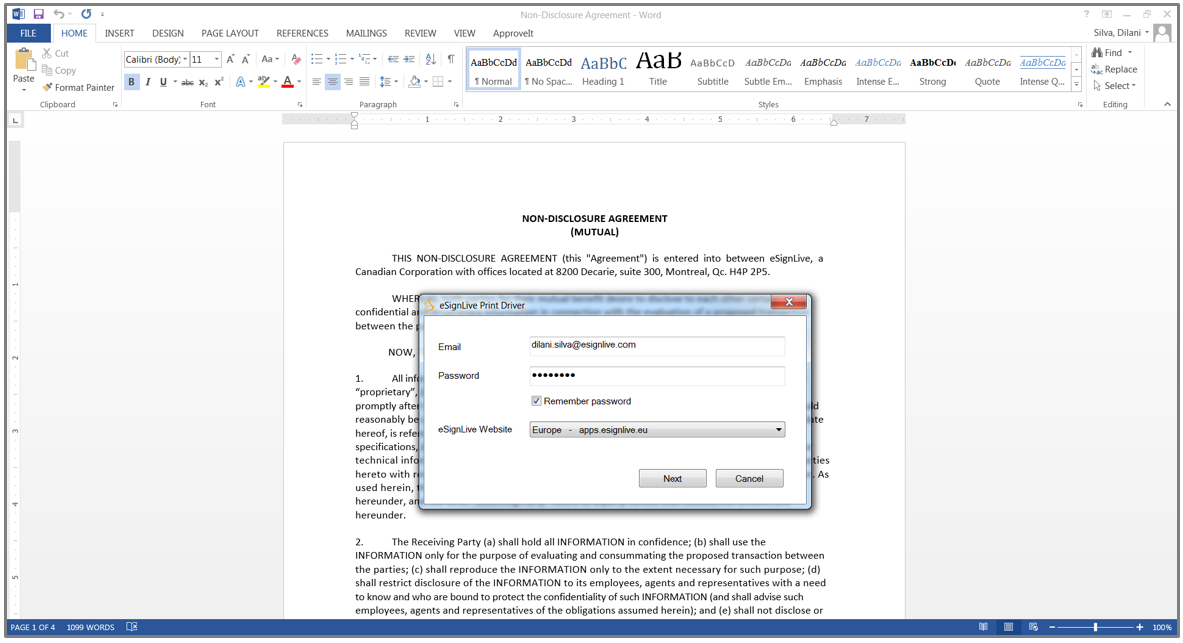Open borders dropdown
The image size is (1183, 643).
tap(450, 82)
